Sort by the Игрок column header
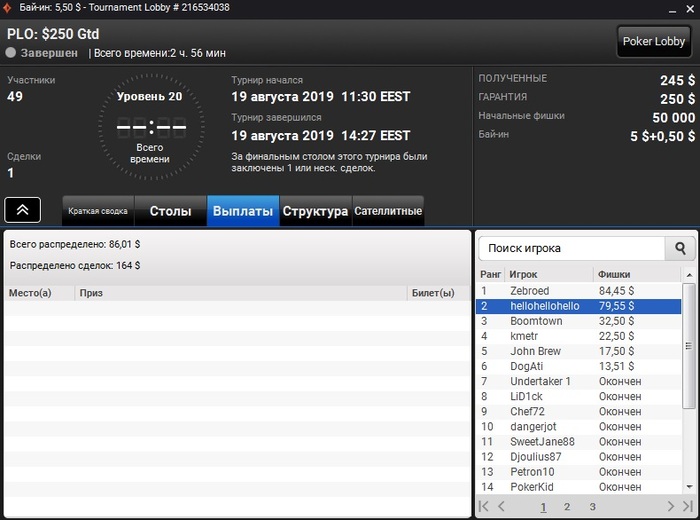 (548, 275)
